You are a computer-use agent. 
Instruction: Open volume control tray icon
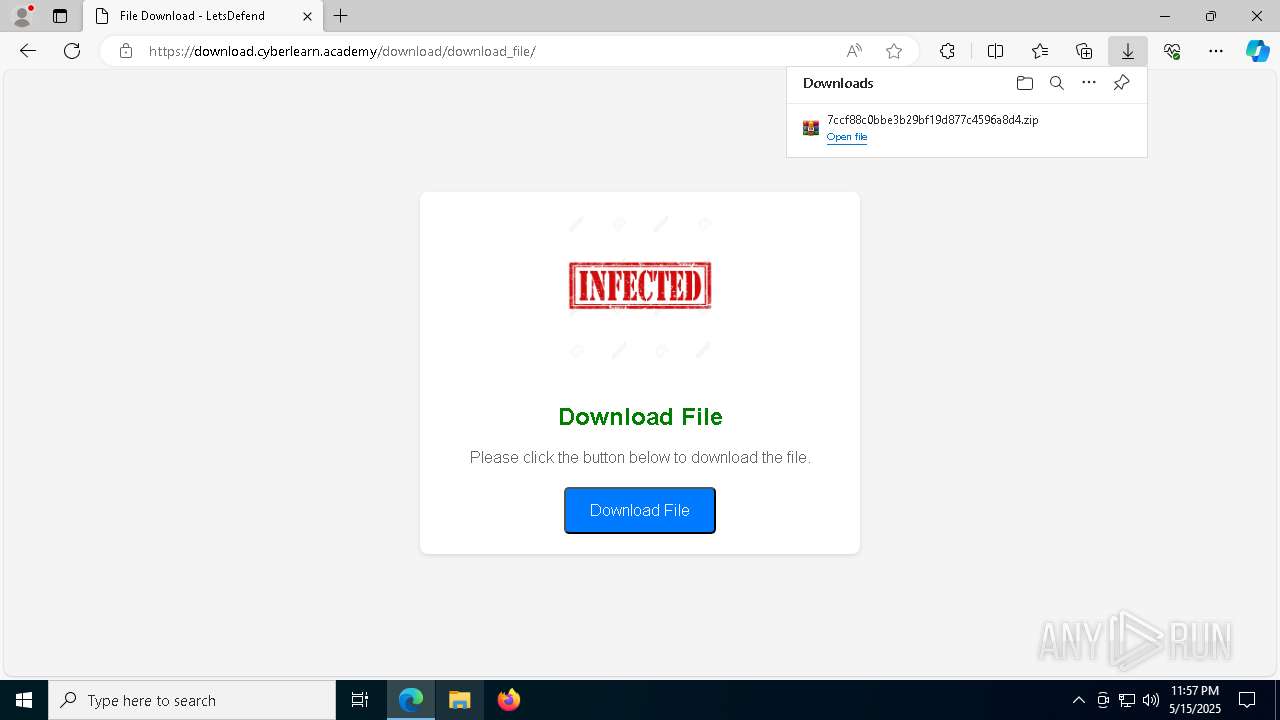[x=1151, y=700]
